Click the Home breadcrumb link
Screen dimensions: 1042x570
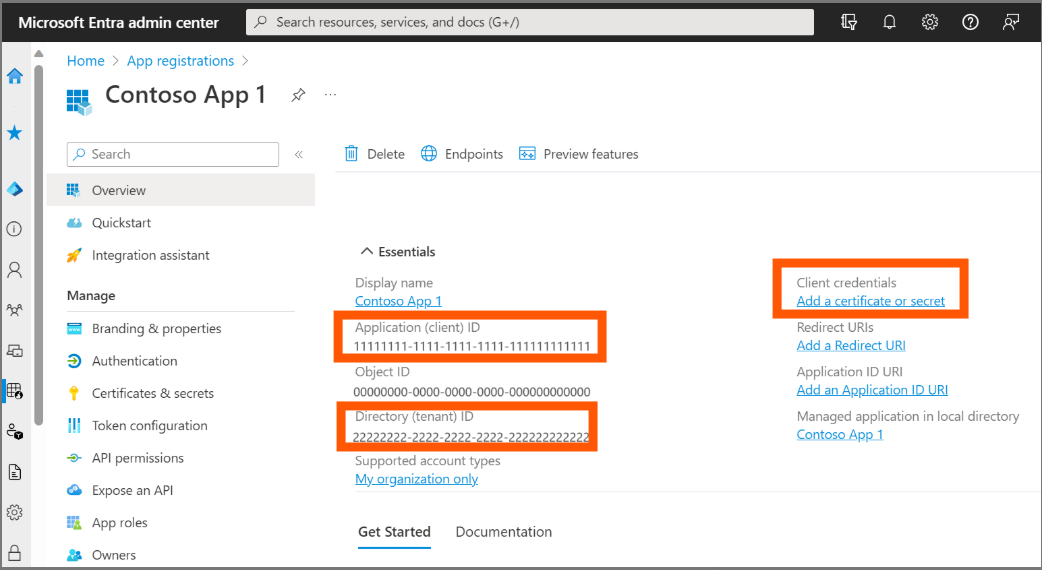tap(86, 61)
